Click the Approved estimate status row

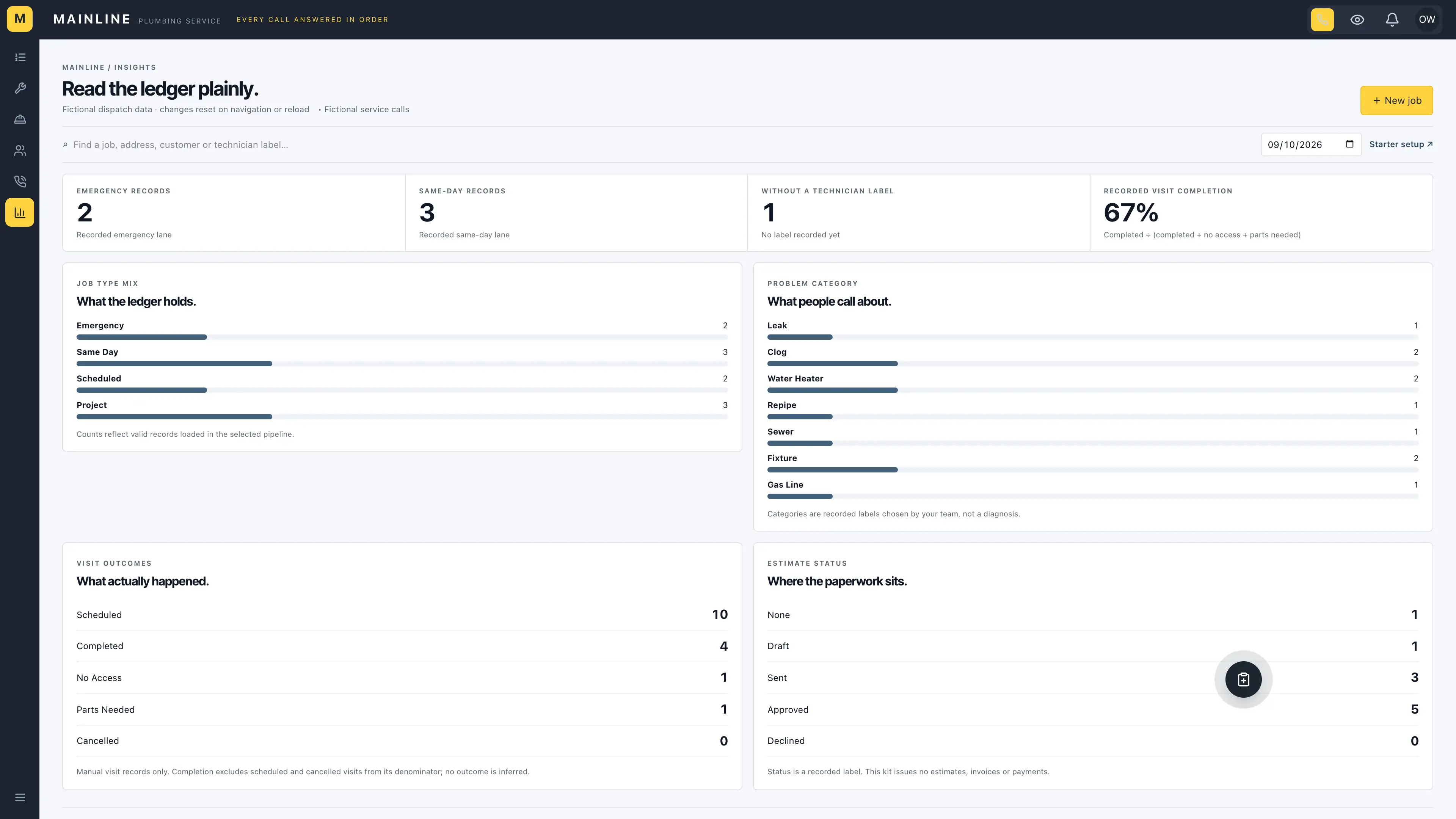(x=1092, y=709)
